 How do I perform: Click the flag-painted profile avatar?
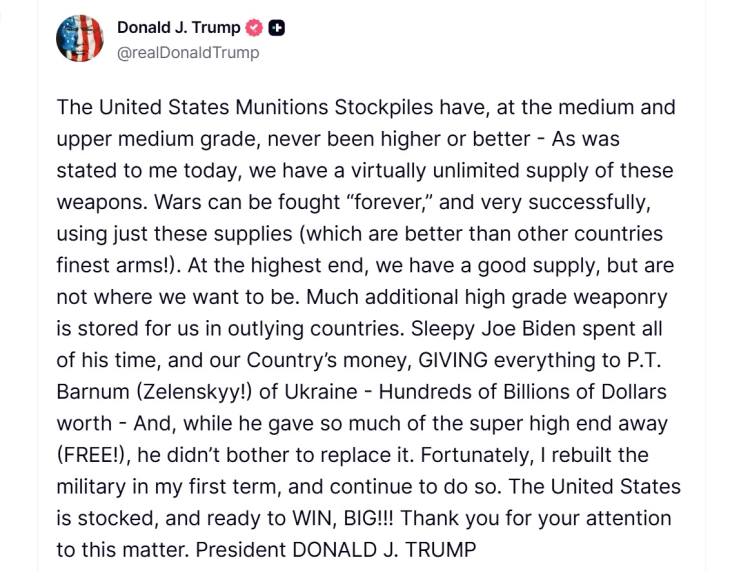click(80, 39)
